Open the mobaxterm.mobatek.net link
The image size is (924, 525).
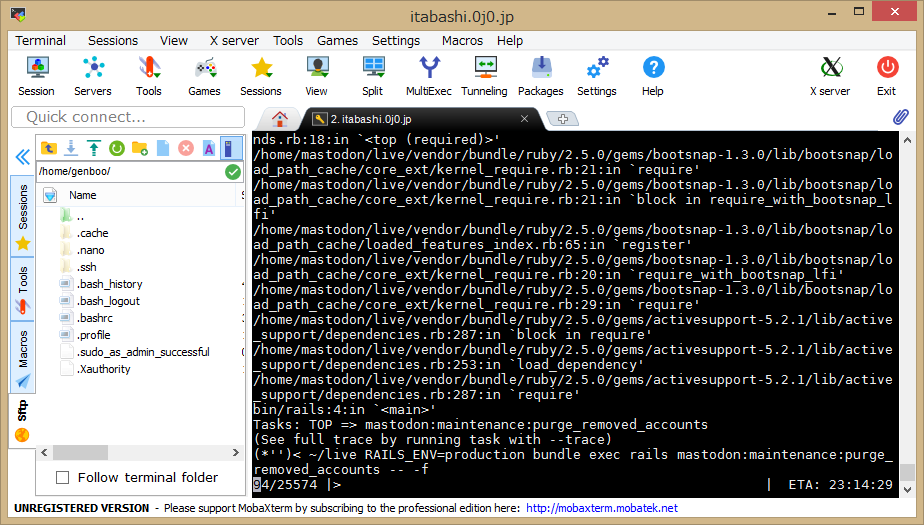pos(601,508)
